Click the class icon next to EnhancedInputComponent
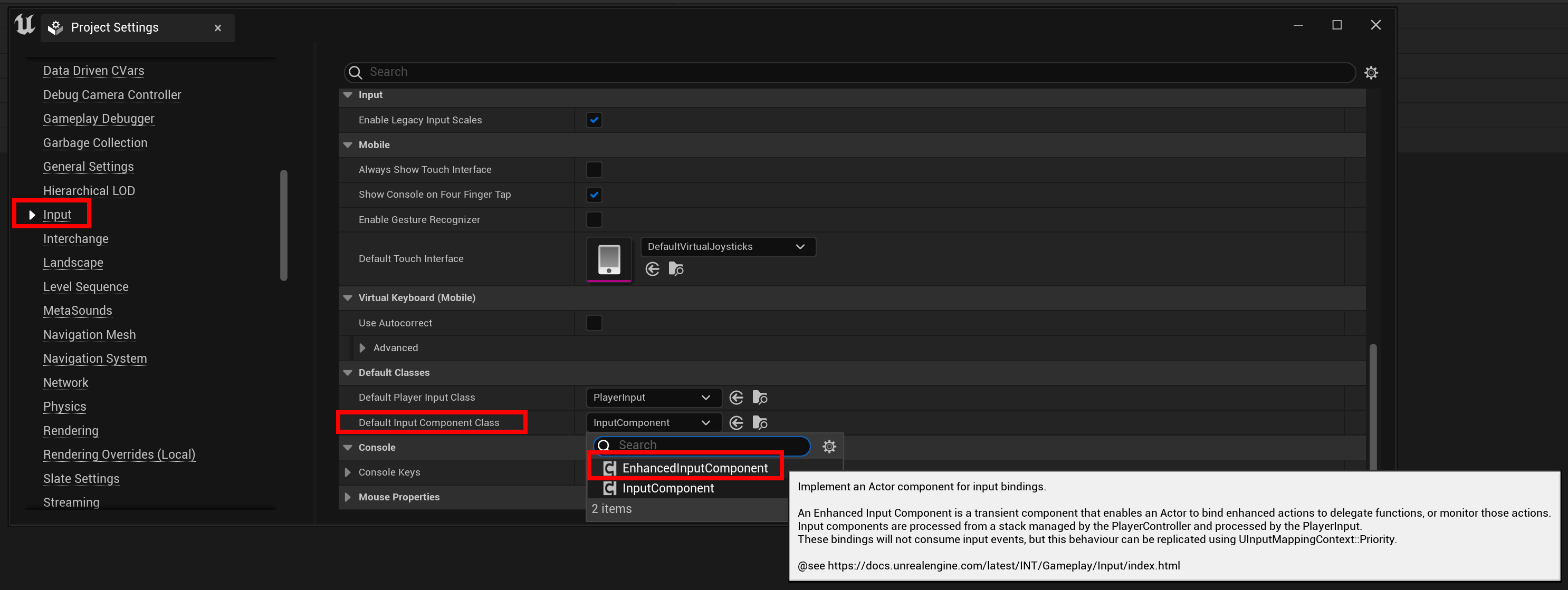Screen dimensions: 1568x590 click(x=609, y=468)
